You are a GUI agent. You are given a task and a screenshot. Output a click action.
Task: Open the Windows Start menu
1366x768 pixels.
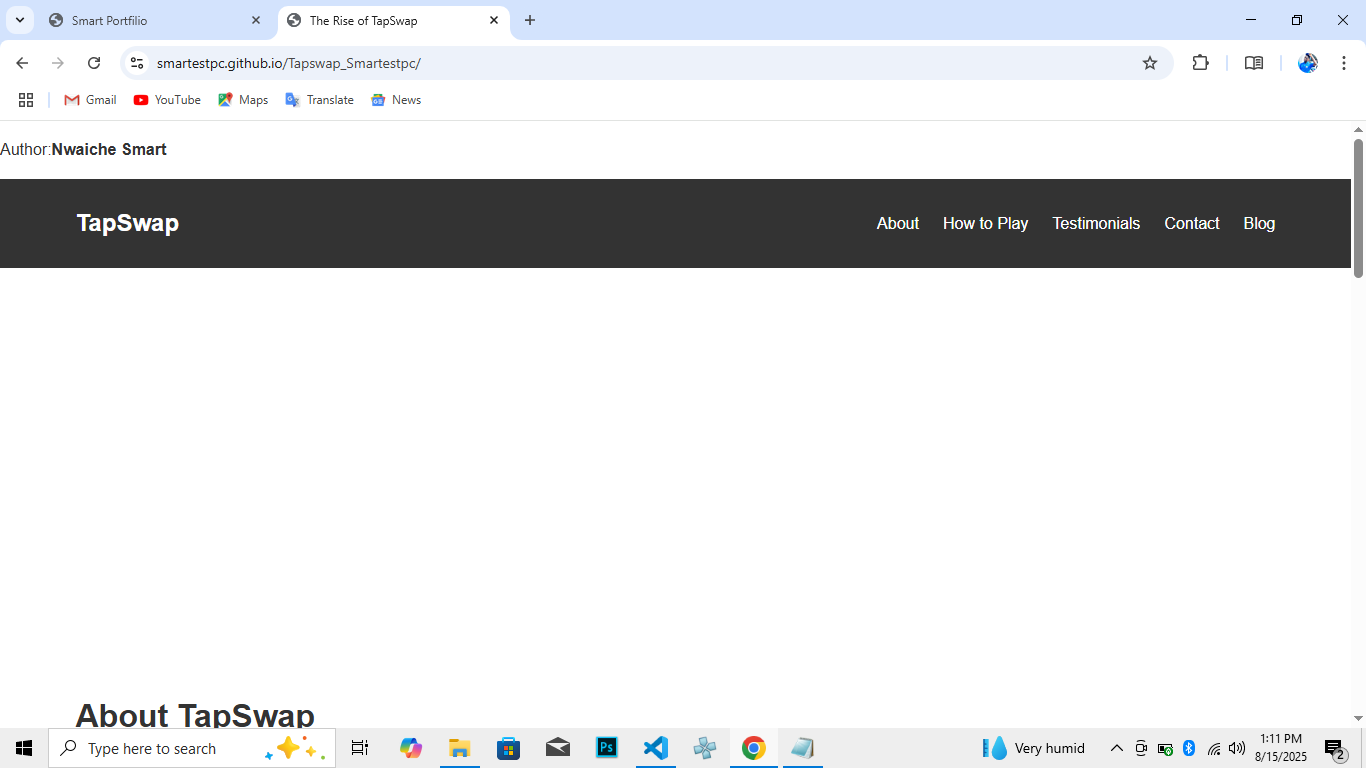coord(24,748)
